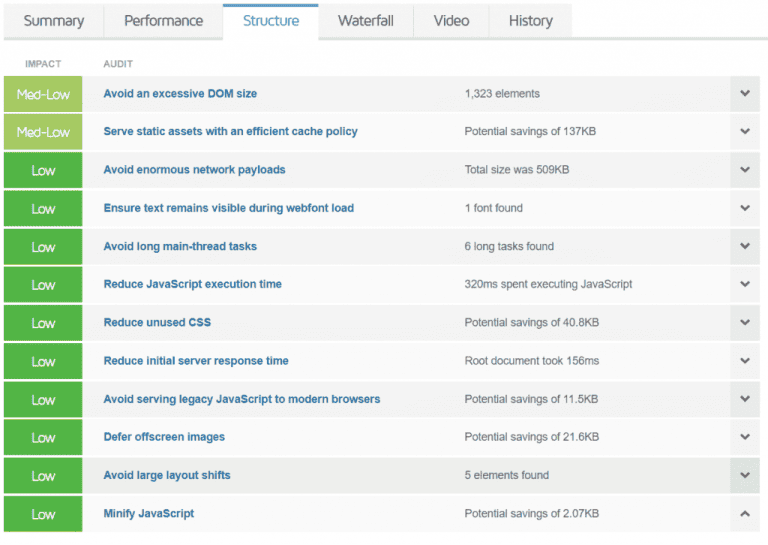The height and width of the screenshot is (545, 768).
Task: Open the History tab
Action: tap(530, 21)
